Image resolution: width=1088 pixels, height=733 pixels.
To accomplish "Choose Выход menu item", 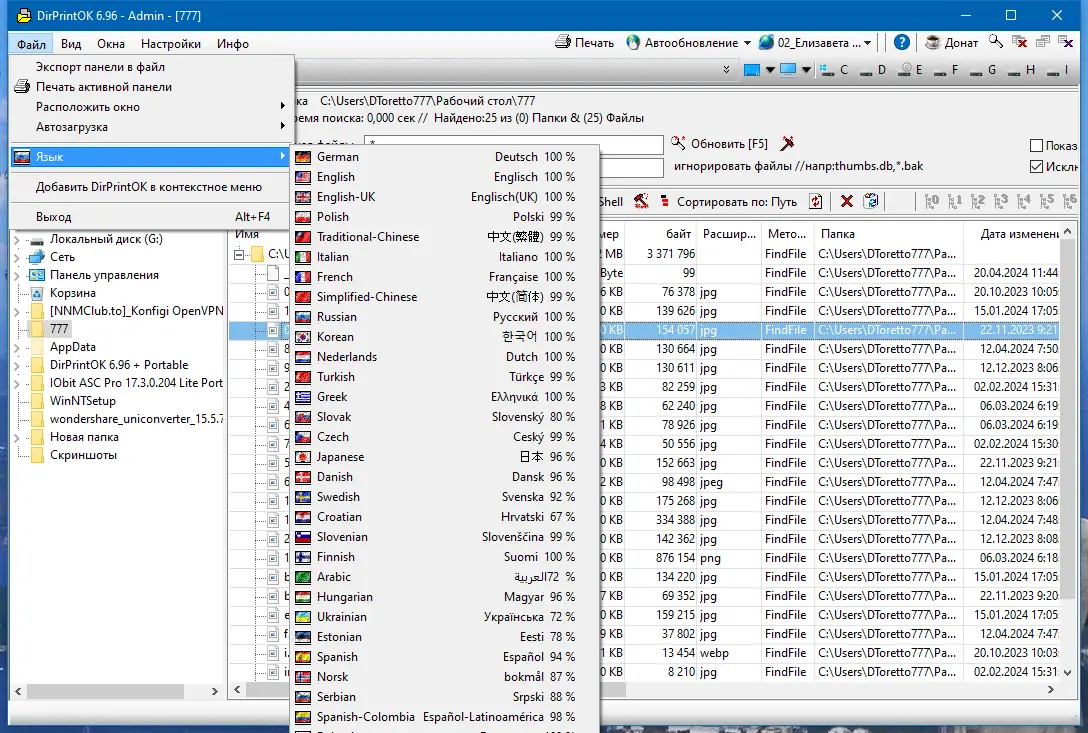I will [149, 217].
